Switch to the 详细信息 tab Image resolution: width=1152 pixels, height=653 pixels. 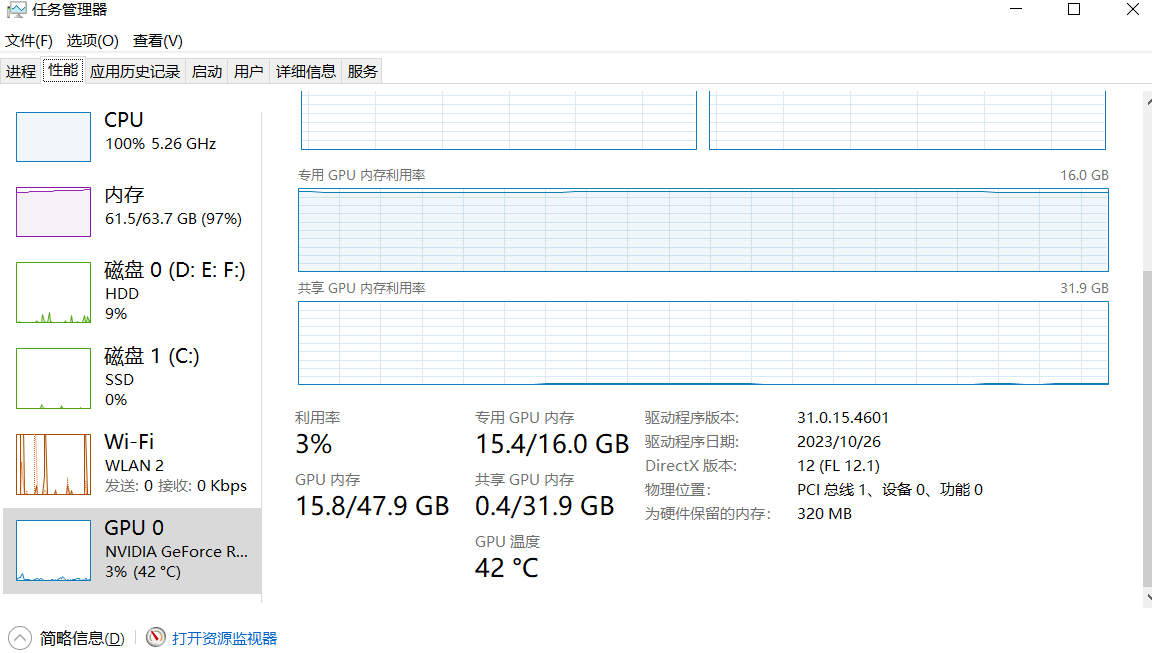pos(306,71)
